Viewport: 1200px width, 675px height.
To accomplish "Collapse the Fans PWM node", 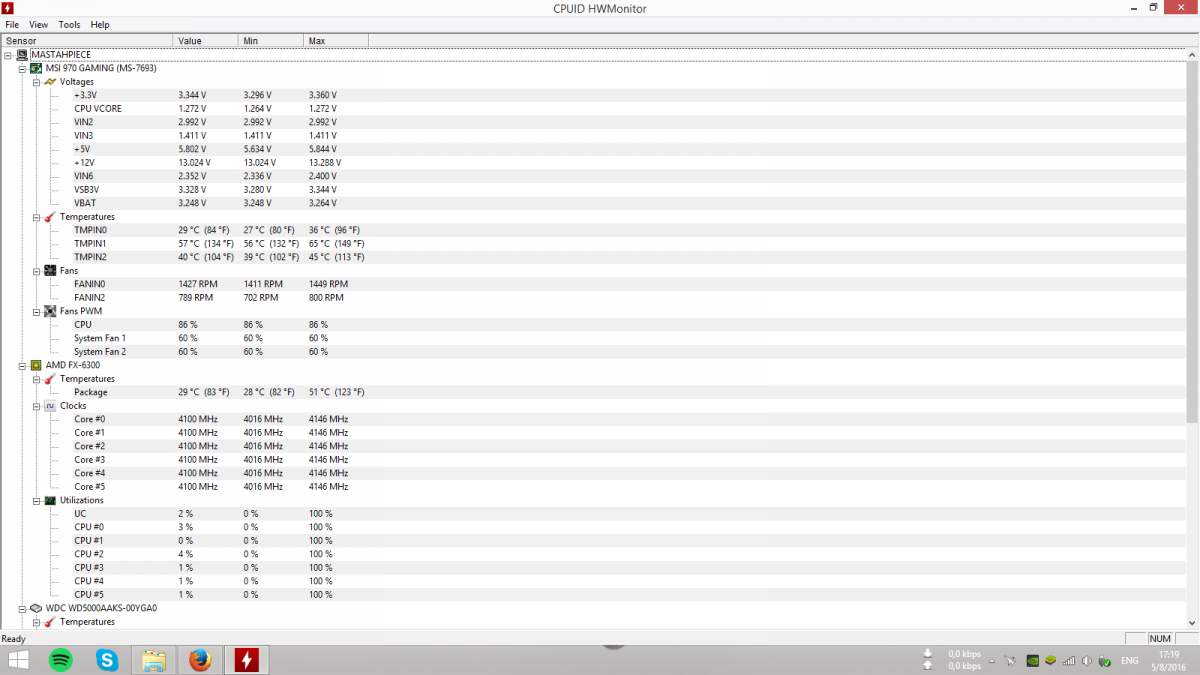I will pyautogui.click(x=36, y=311).
